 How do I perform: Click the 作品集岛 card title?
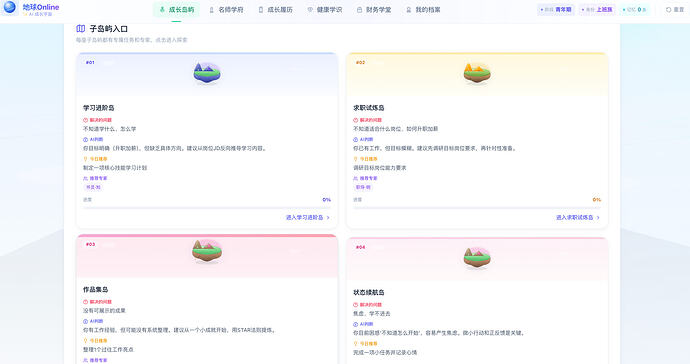[95, 290]
